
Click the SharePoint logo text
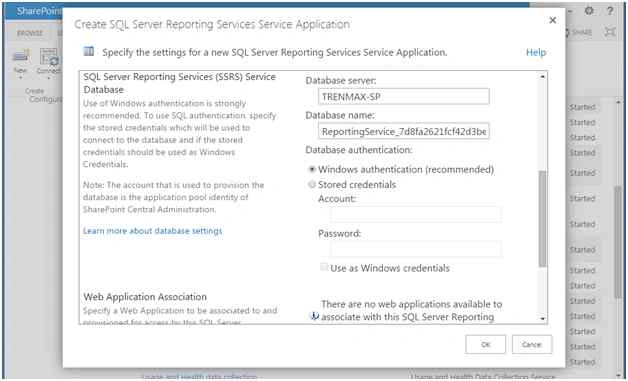point(39,11)
